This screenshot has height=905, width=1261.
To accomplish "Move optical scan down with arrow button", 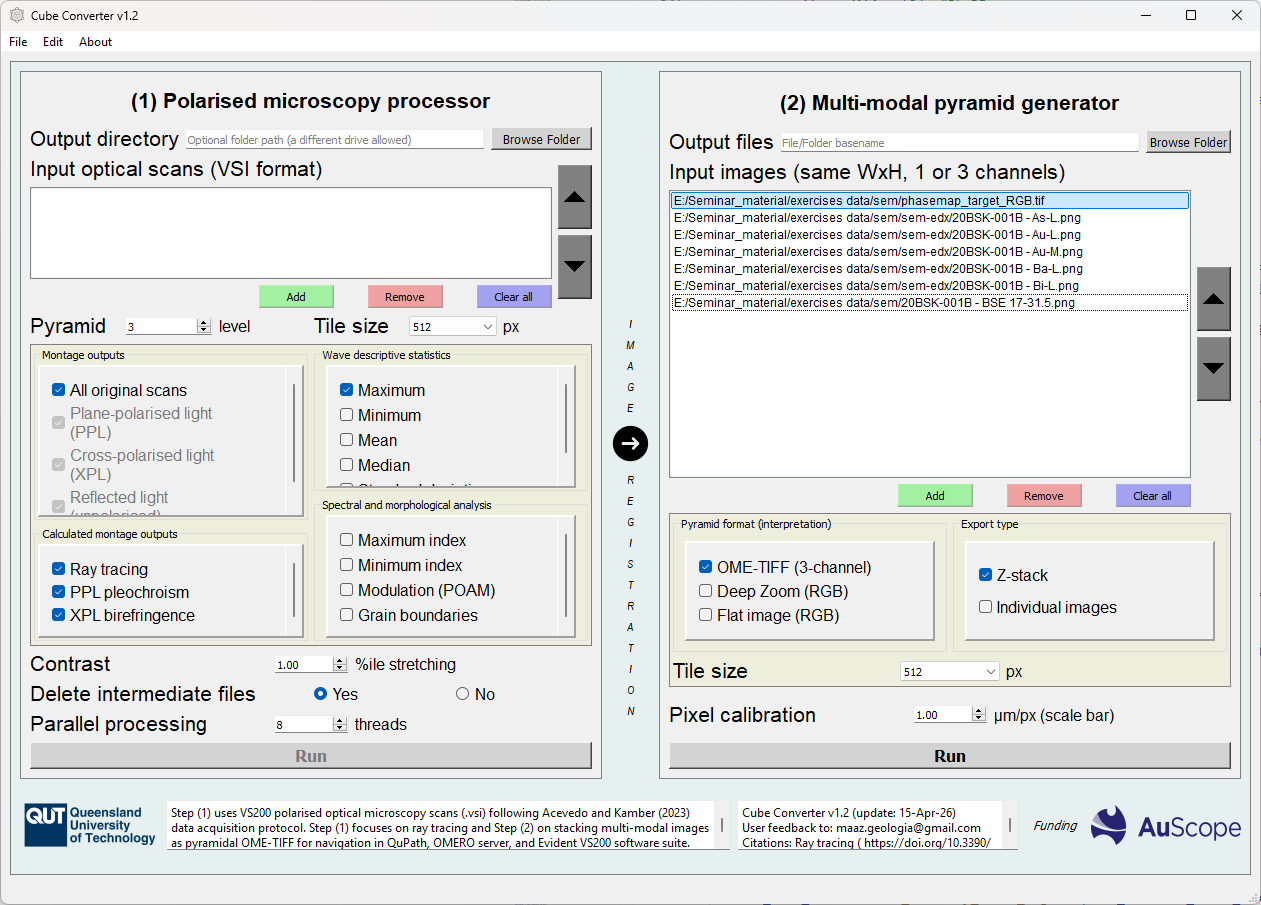I will click(574, 266).
